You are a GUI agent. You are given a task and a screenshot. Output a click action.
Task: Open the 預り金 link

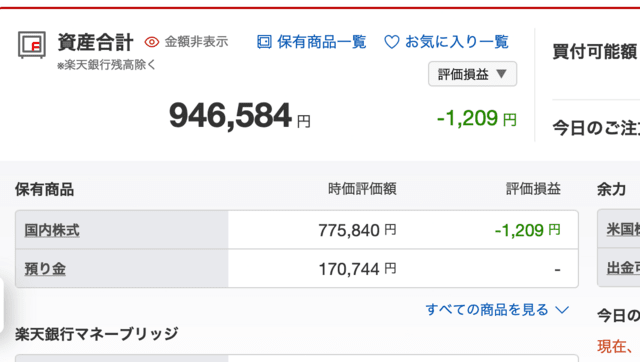coord(45,269)
